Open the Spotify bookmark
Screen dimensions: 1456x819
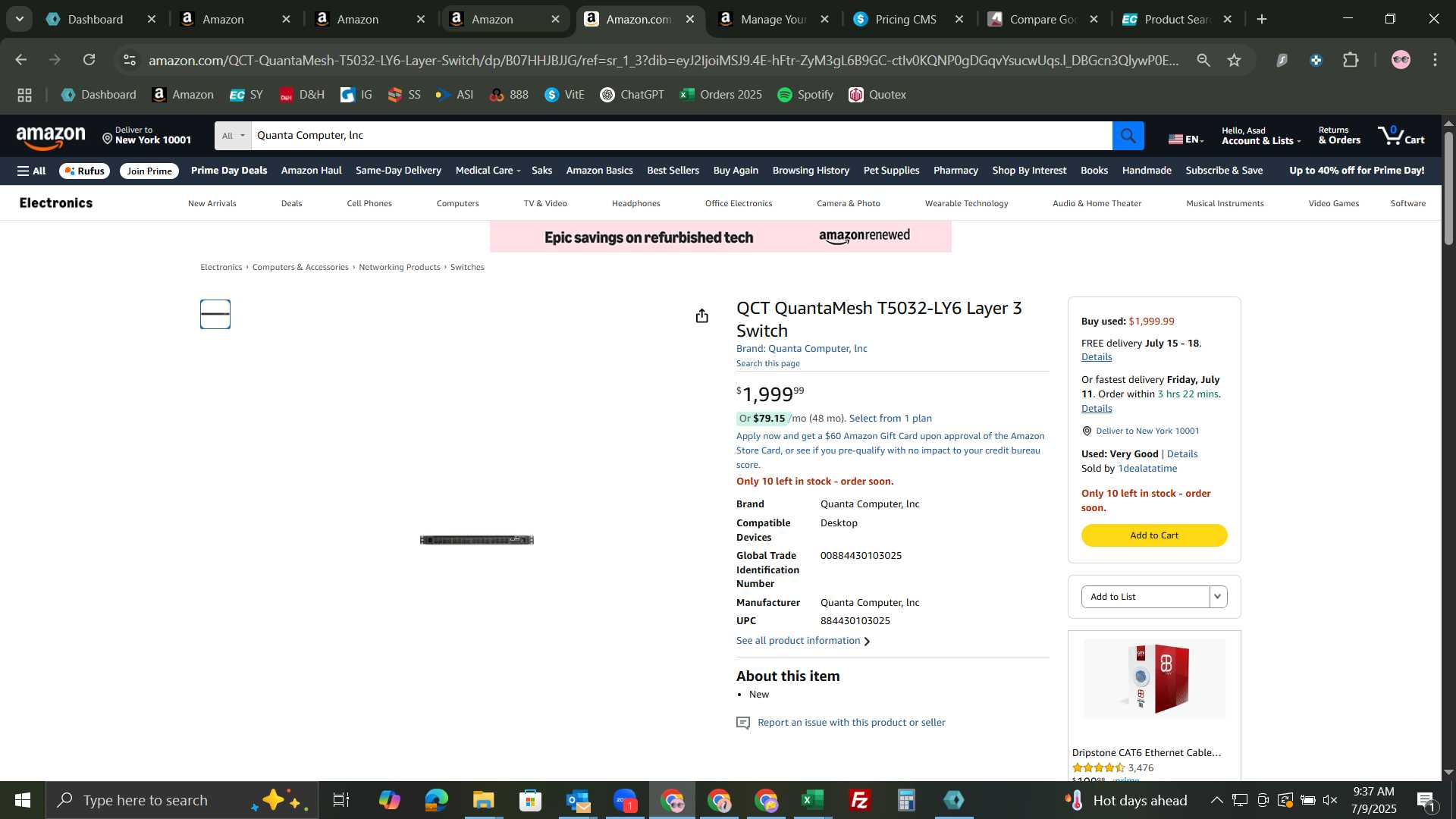point(805,95)
